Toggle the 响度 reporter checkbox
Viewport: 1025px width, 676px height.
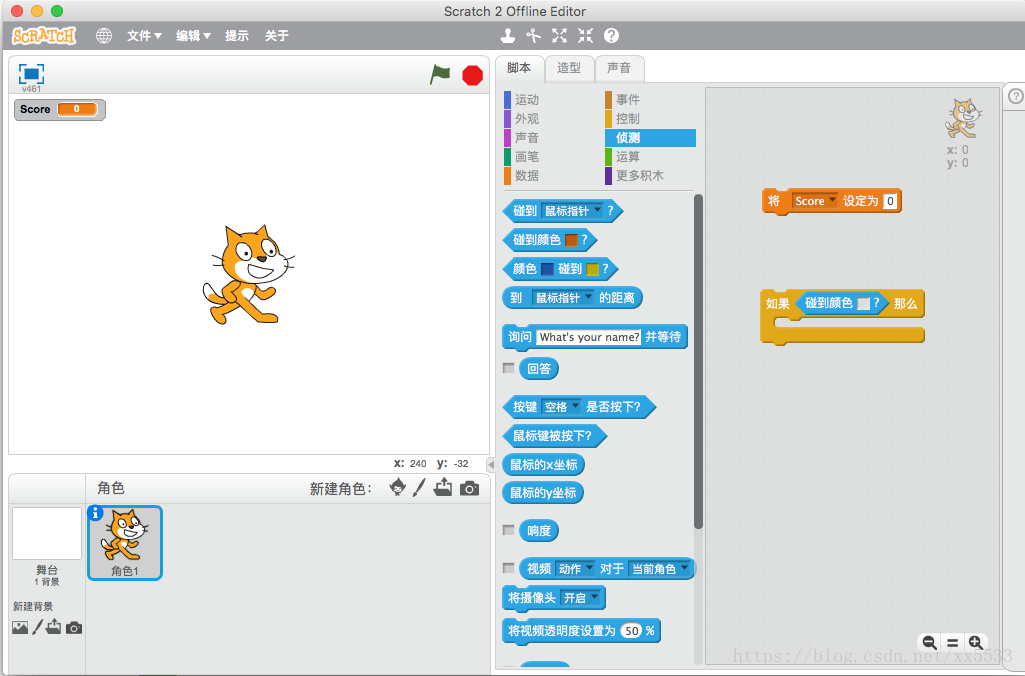point(509,530)
